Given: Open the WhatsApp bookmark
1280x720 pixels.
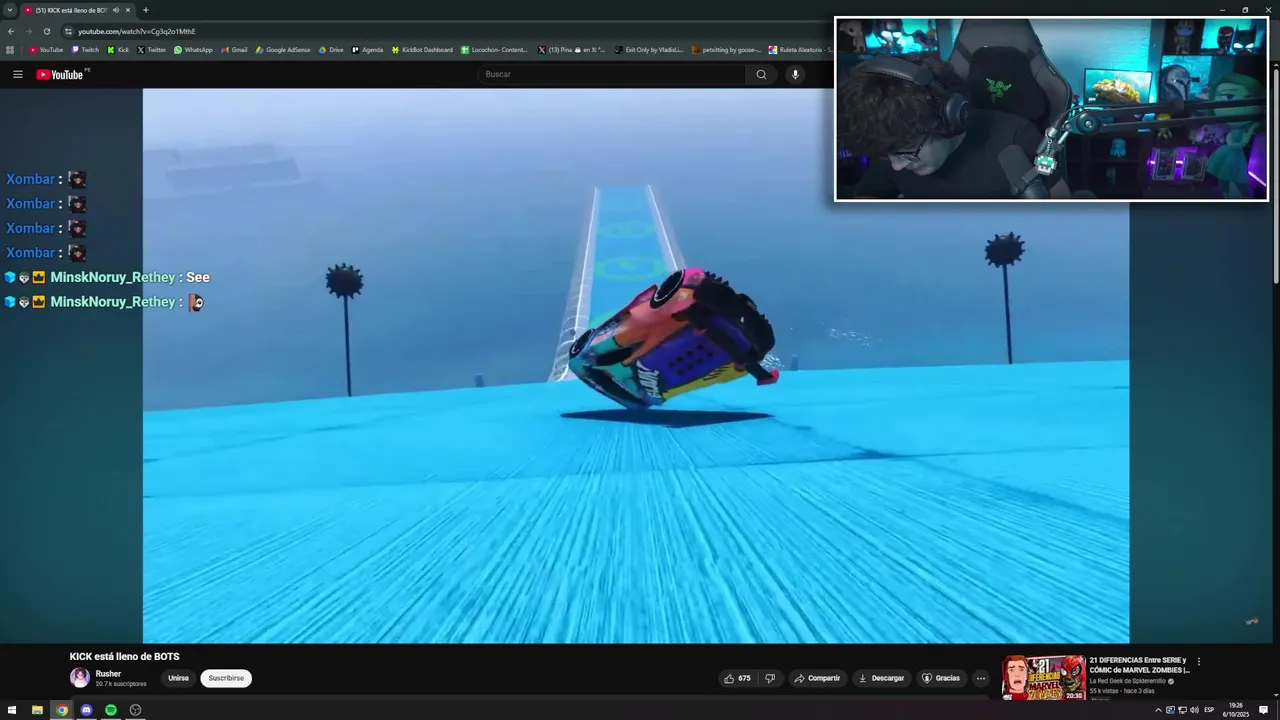Looking at the screenshot, I should point(193,49).
